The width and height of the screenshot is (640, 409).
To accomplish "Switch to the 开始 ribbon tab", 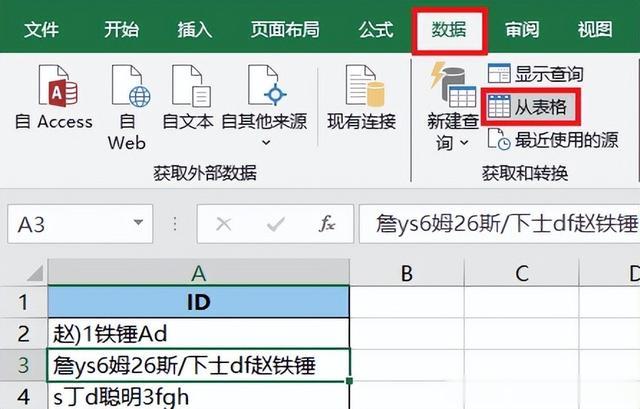I will click(x=121, y=29).
